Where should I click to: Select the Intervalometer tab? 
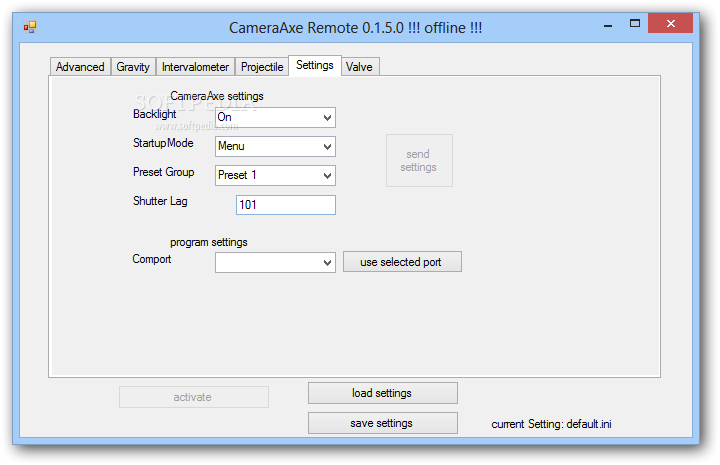(x=195, y=67)
